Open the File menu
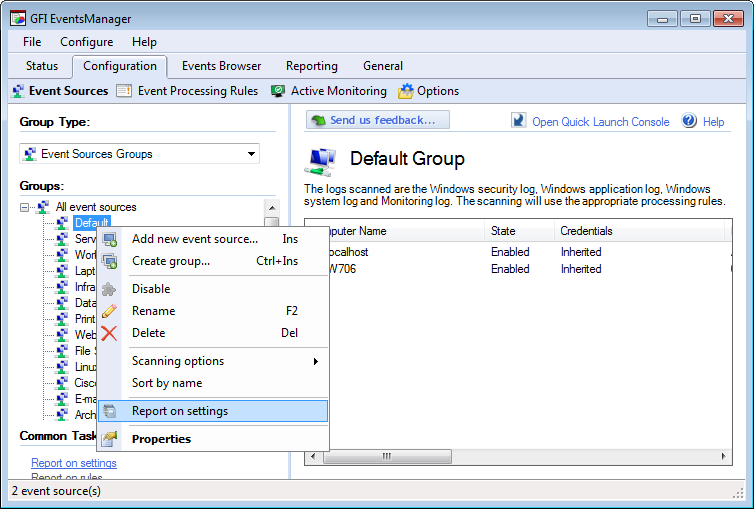This screenshot has height=509, width=754. [x=32, y=42]
